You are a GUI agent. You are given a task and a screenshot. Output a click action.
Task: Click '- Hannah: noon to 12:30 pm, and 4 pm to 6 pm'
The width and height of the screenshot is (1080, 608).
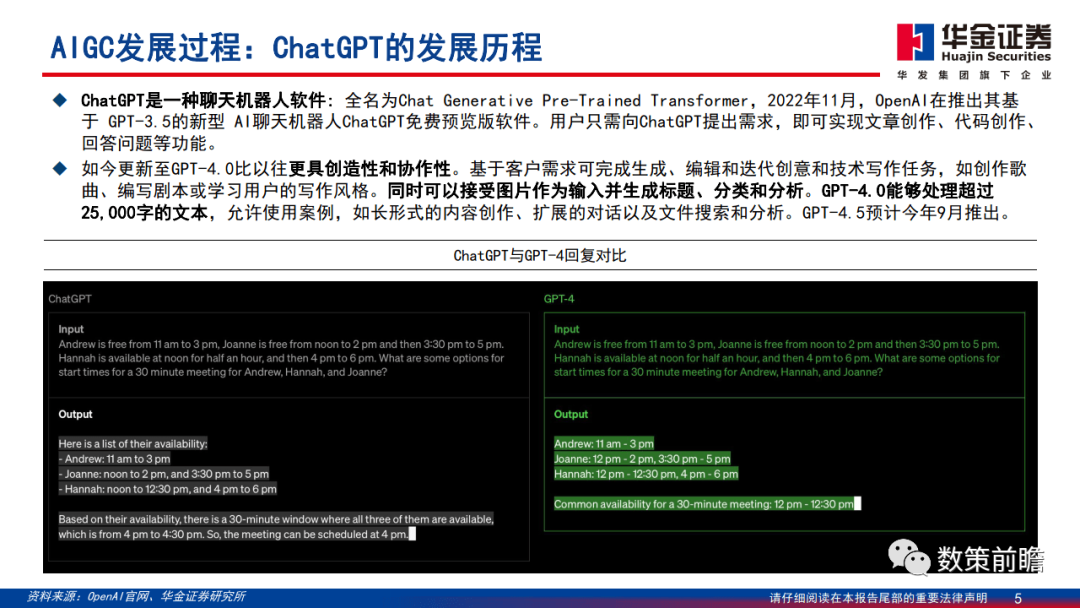167,489
